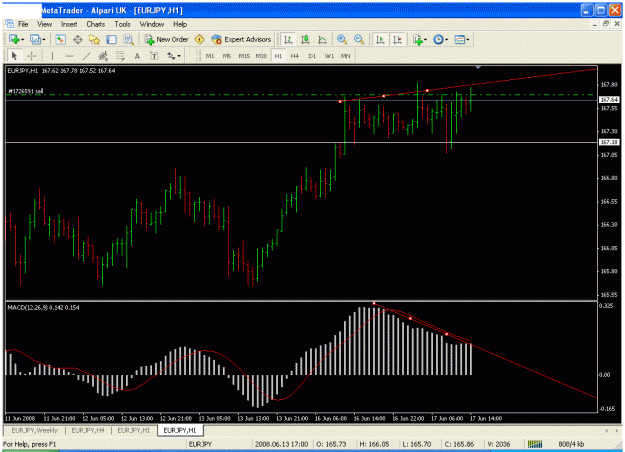Switch timeframe to H4
The image size is (625, 452).
295,56
